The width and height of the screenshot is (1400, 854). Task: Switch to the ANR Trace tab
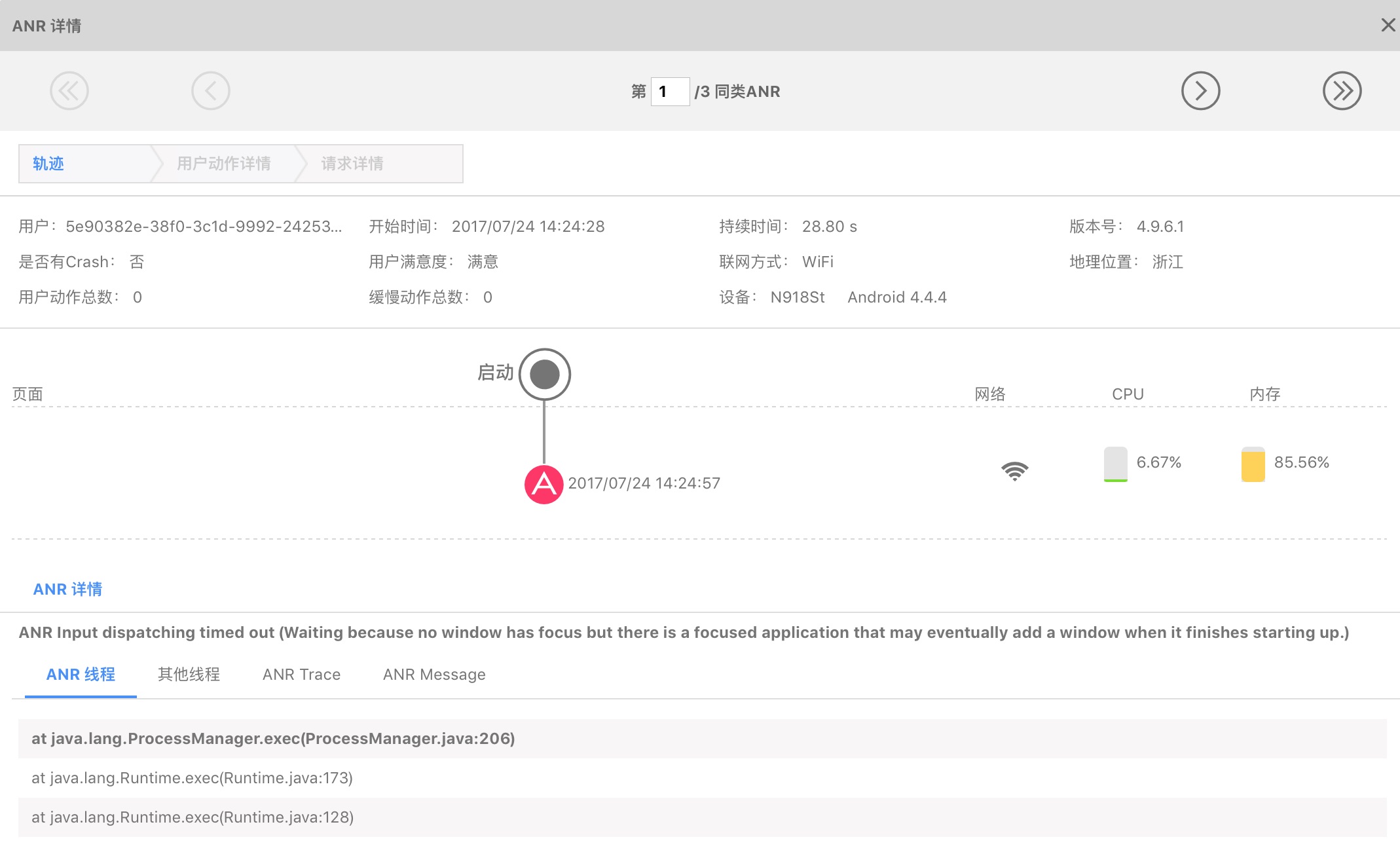click(x=301, y=675)
